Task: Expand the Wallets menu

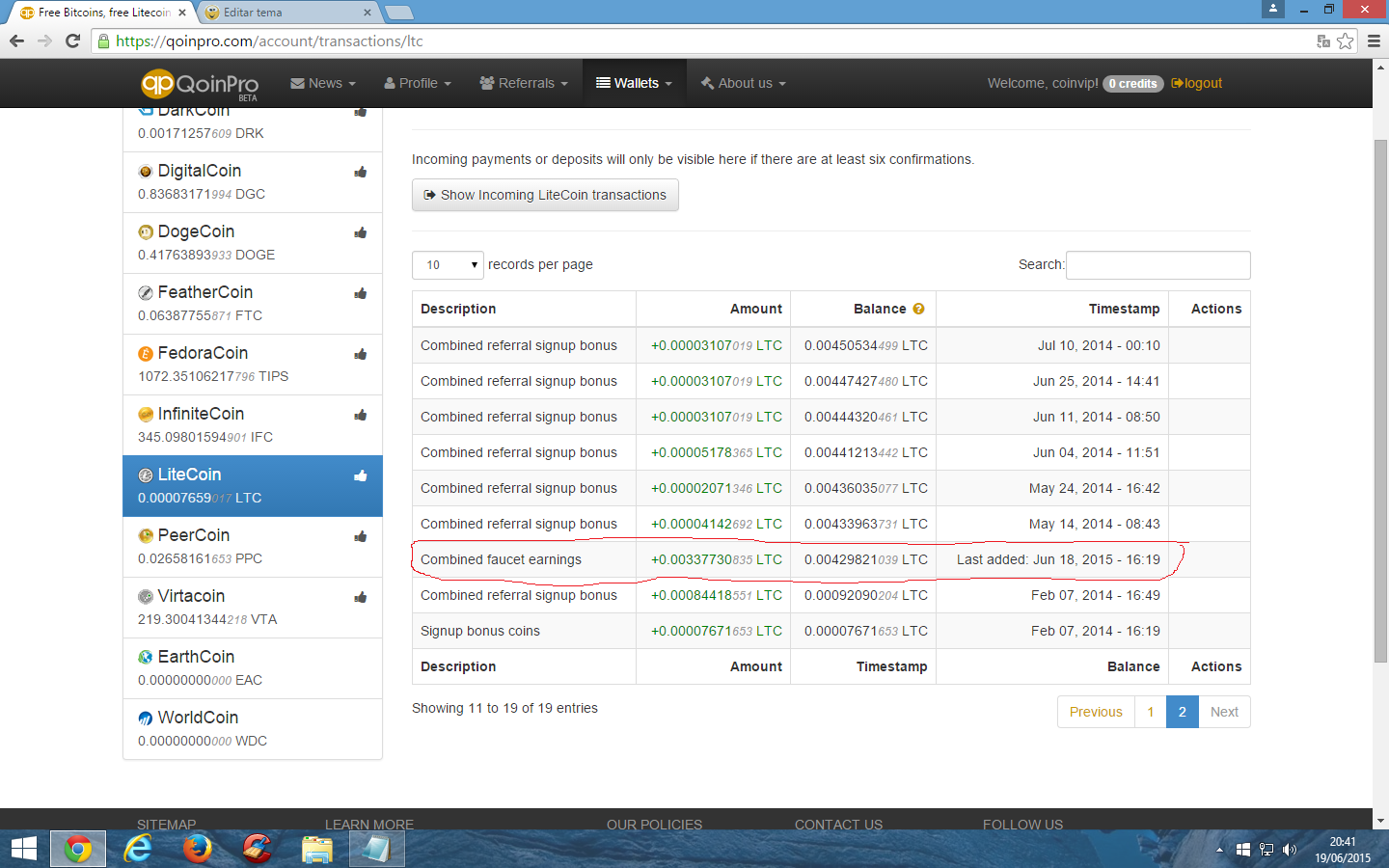Action: click(x=634, y=84)
